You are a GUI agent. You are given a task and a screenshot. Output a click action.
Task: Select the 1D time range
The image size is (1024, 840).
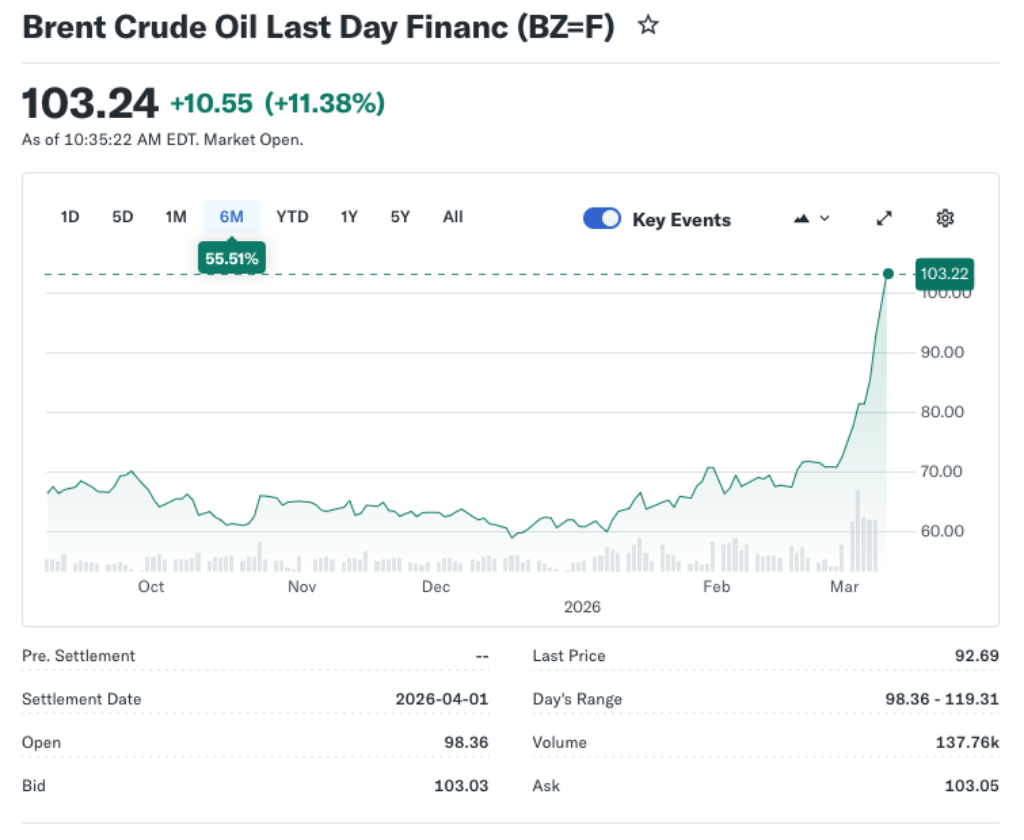[70, 216]
